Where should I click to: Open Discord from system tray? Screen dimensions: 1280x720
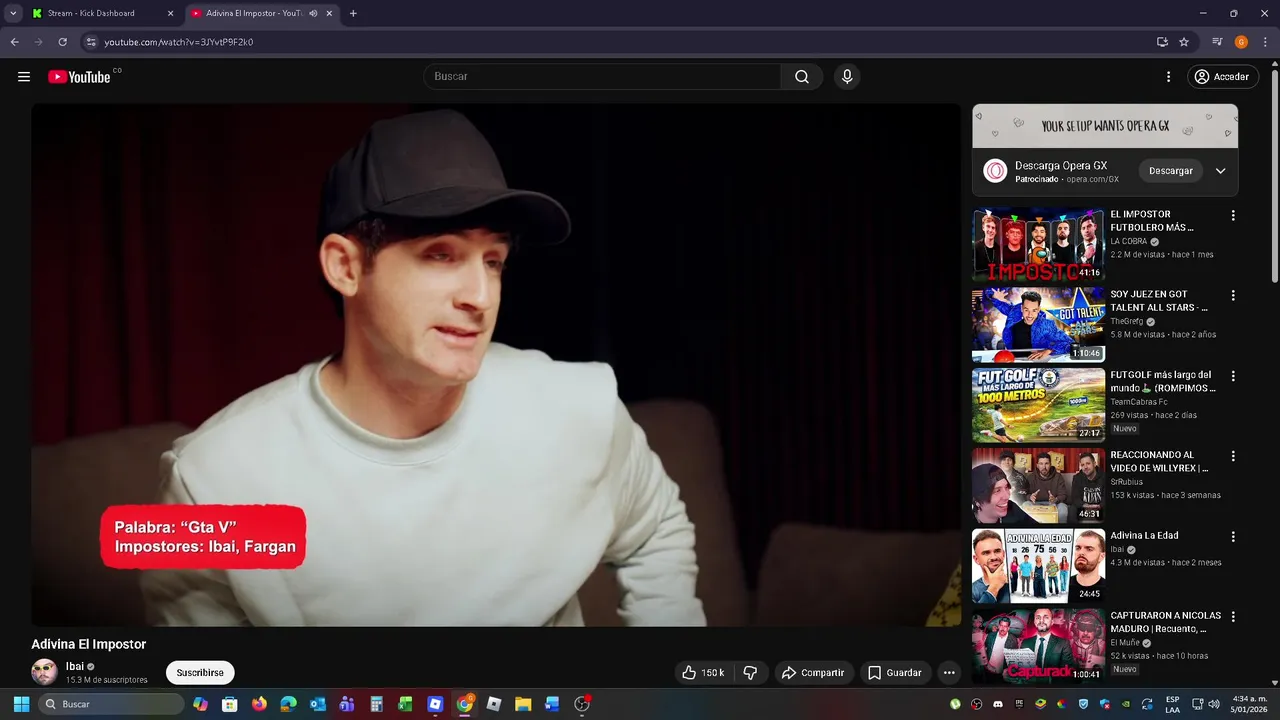[997, 704]
